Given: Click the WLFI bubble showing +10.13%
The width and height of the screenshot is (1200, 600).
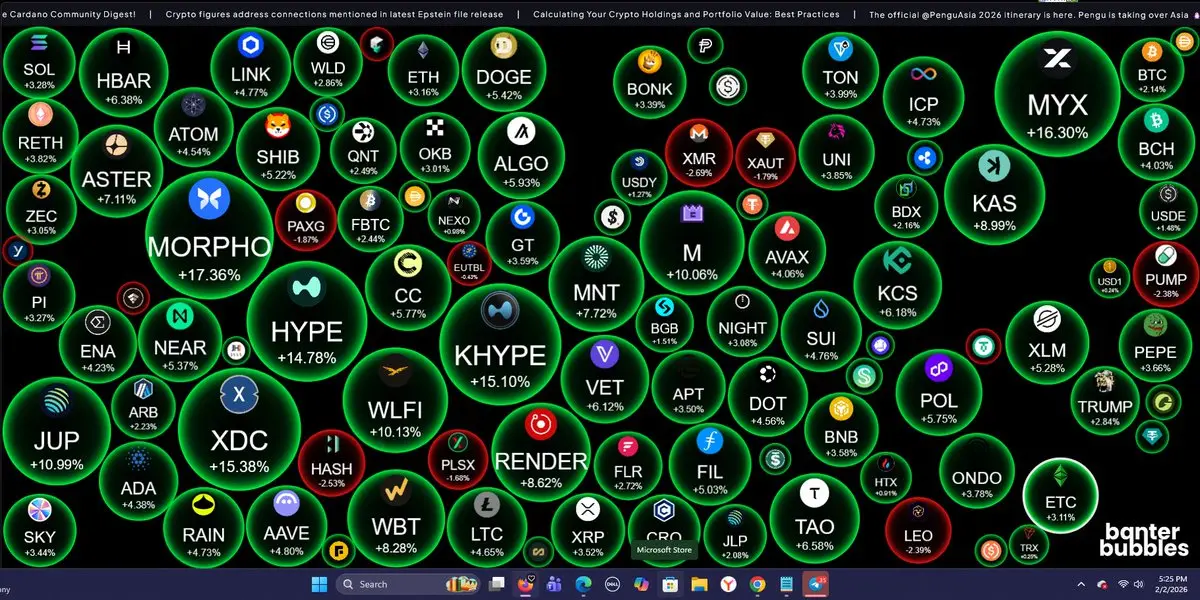Looking at the screenshot, I should 395,399.
